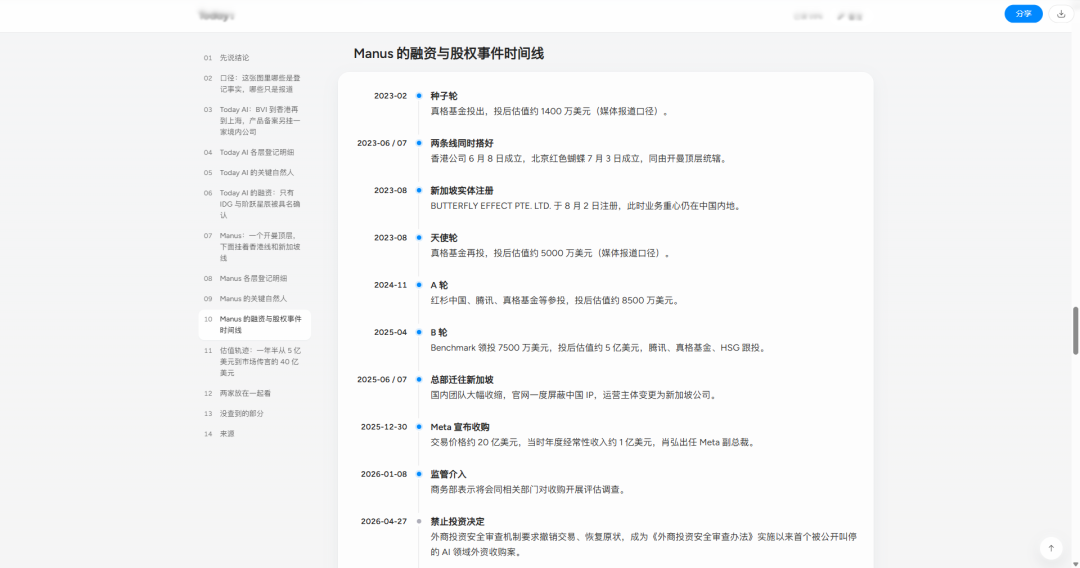Click the timeline dot for 2023-02 种子轮
This screenshot has height=568, width=1080.
[419, 96]
